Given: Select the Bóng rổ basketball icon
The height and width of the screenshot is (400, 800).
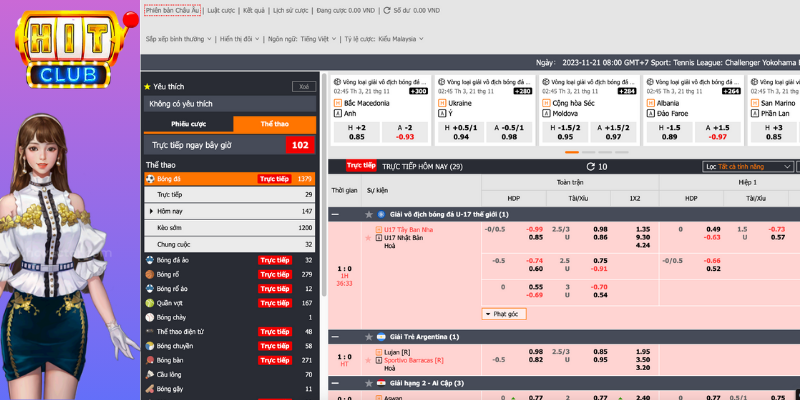Looking at the screenshot, I should click(x=149, y=274).
